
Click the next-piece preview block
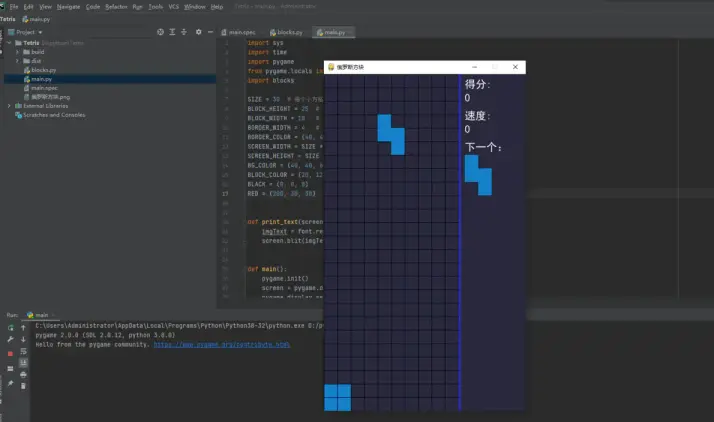click(478, 175)
